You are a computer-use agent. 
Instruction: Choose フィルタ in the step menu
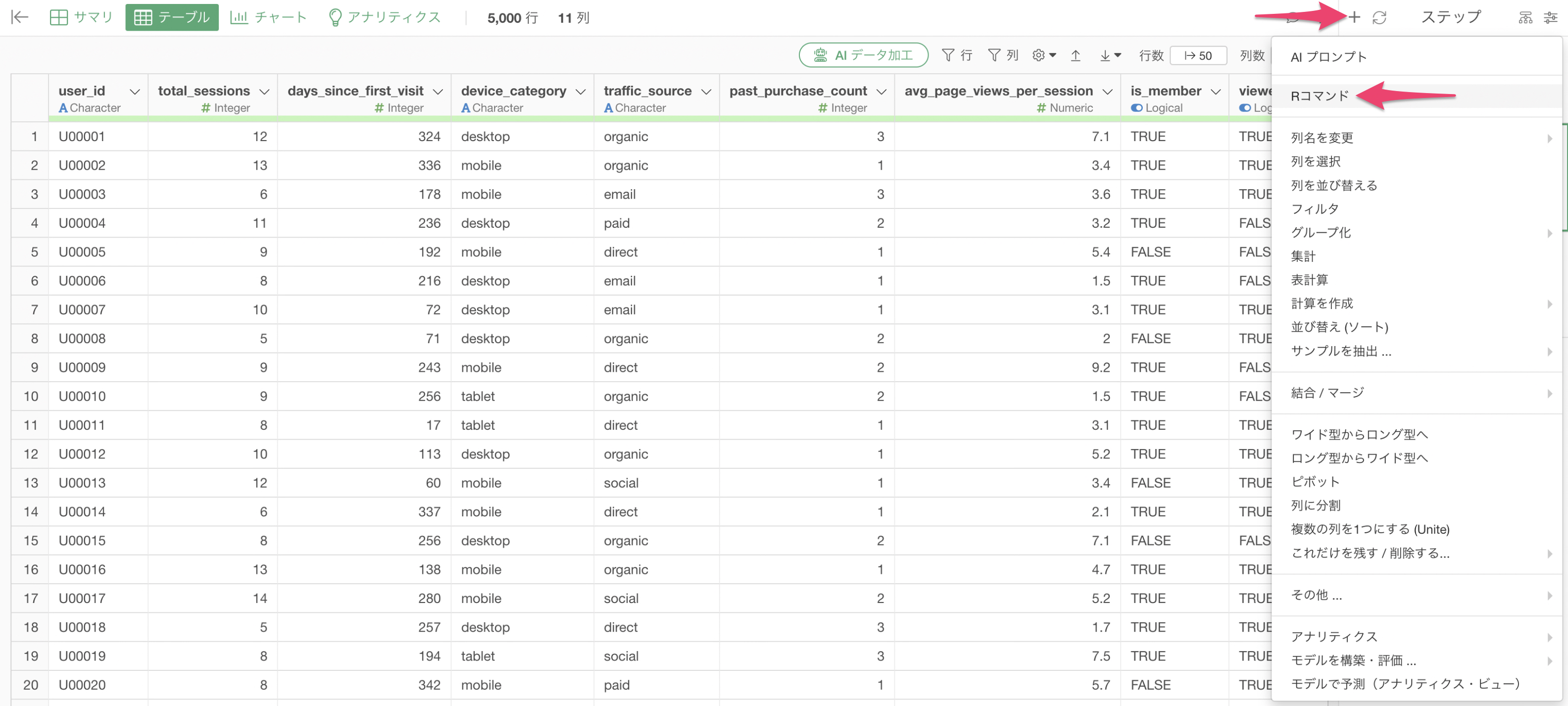[1315, 209]
